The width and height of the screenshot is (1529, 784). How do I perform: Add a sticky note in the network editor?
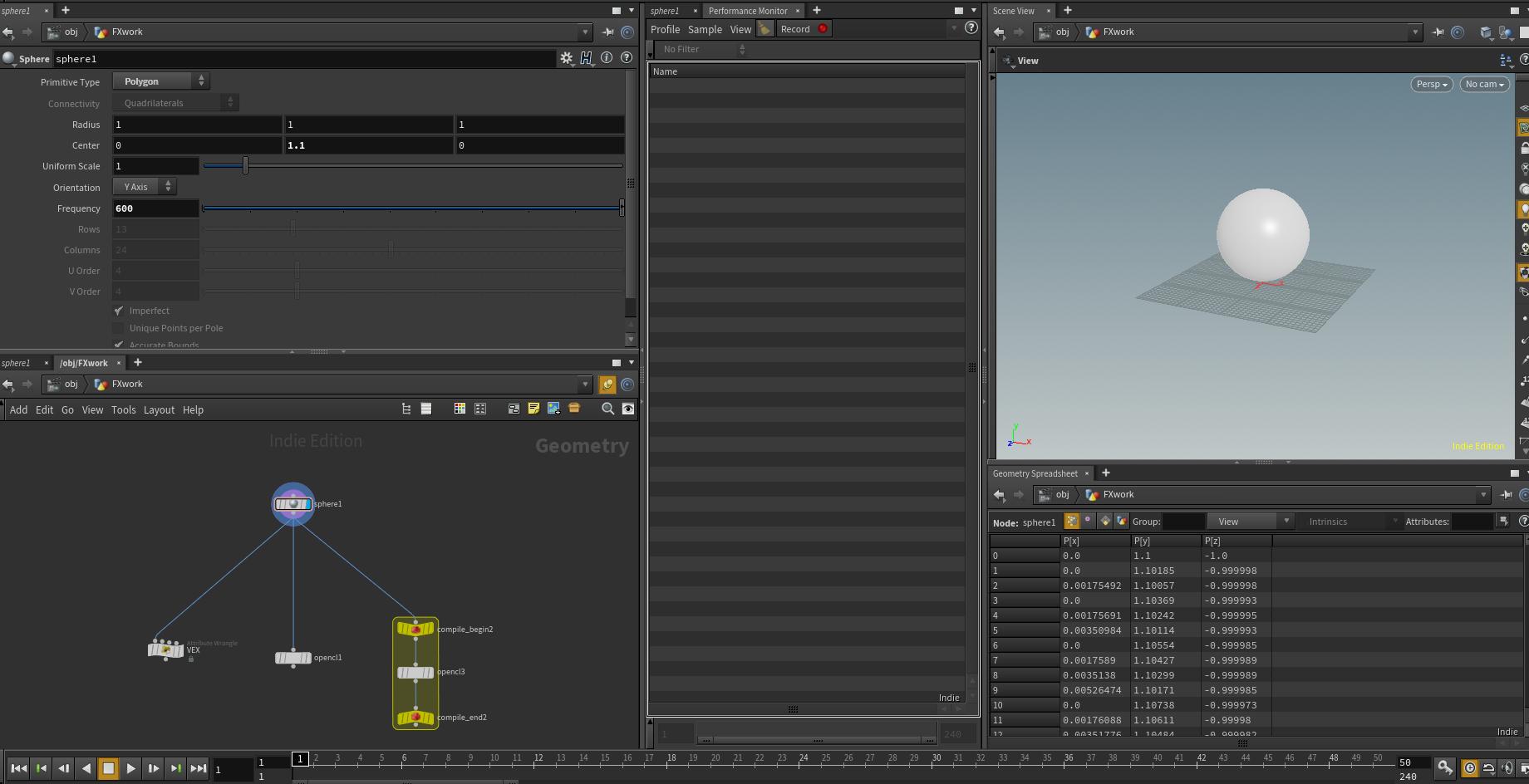point(533,409)
